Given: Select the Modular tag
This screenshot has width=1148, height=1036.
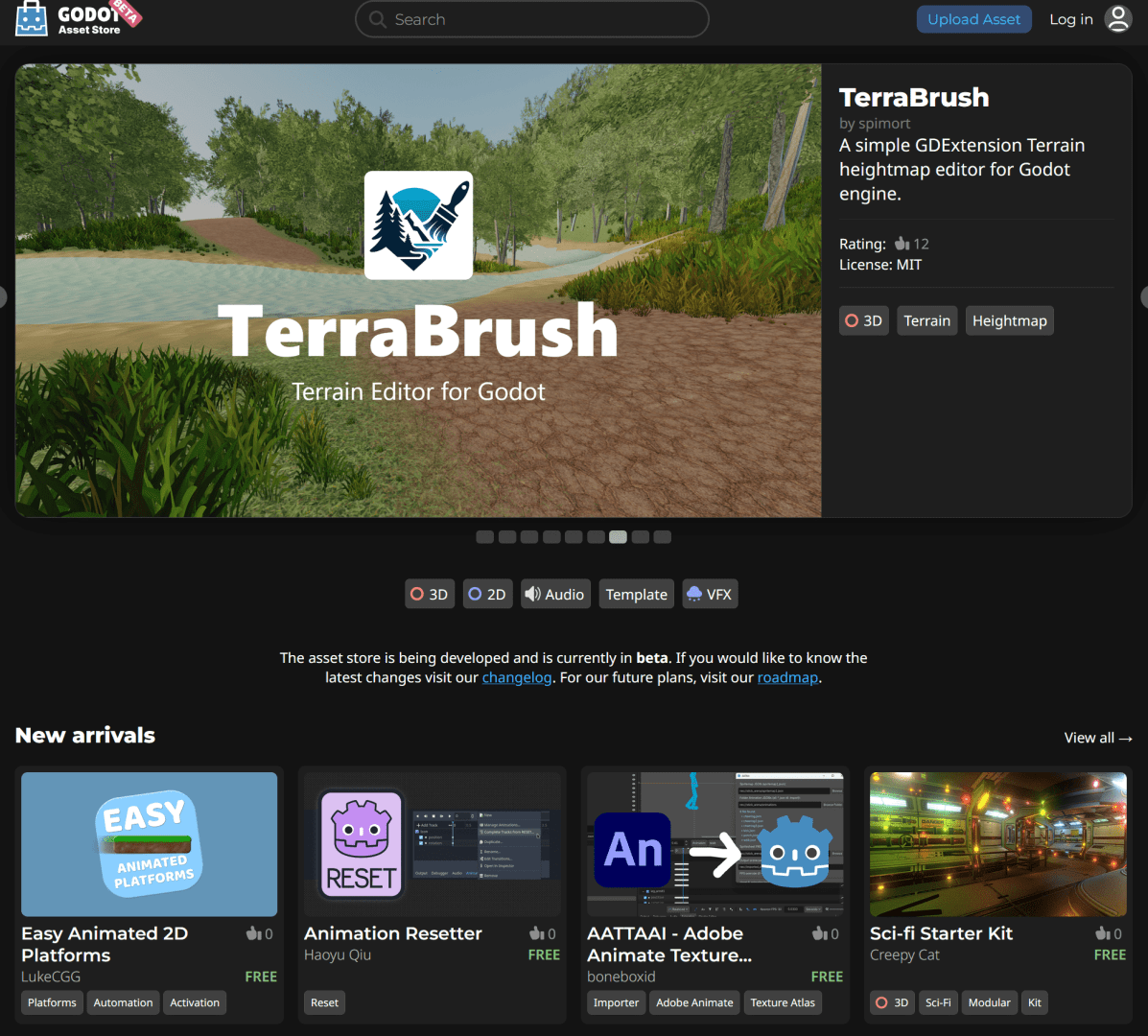Looking at the screenshot, I should 989,1002.
